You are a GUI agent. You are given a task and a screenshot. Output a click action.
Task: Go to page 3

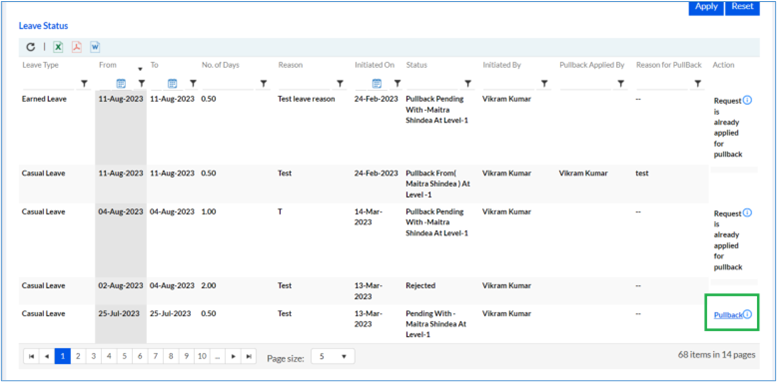click(x=93, y=356)
